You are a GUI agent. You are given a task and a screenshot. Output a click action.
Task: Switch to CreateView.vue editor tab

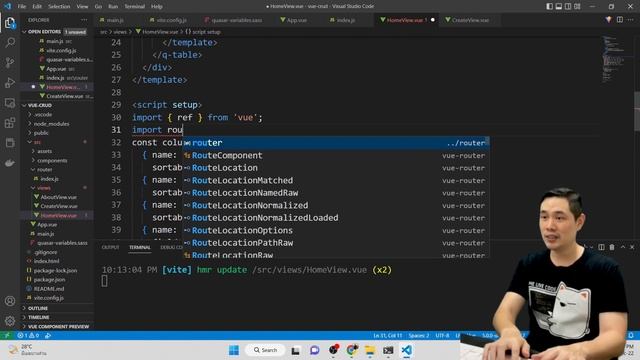(x=470, y=20)
